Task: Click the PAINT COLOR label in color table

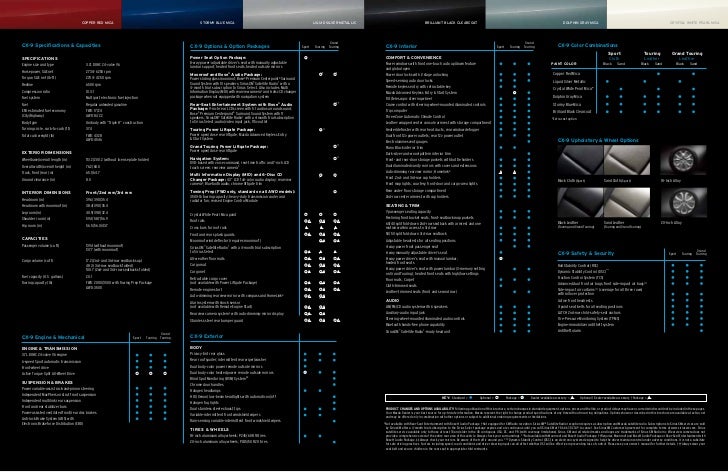Action: [564, 64]
